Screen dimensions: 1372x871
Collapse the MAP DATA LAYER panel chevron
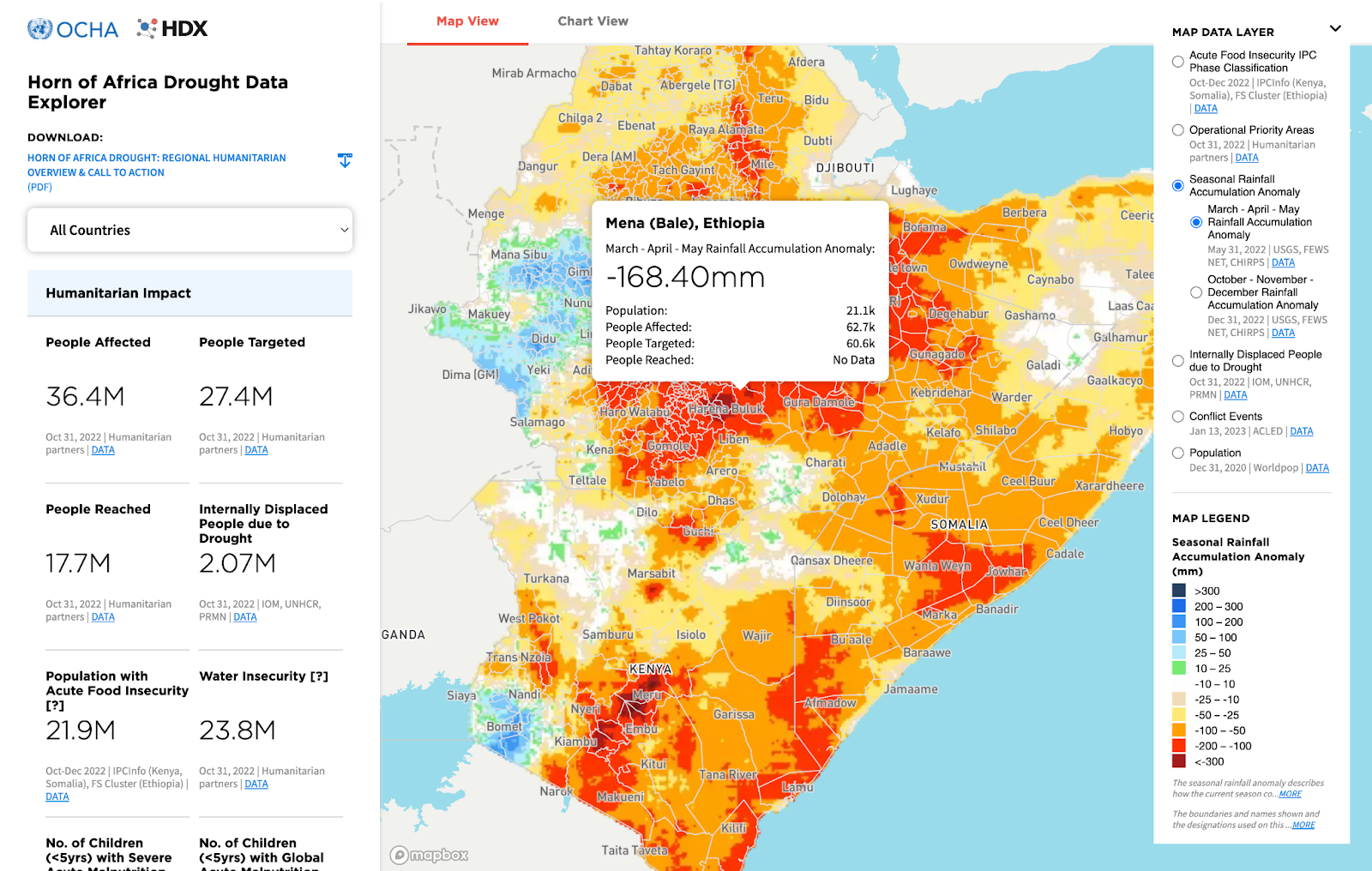point(1335,28)
